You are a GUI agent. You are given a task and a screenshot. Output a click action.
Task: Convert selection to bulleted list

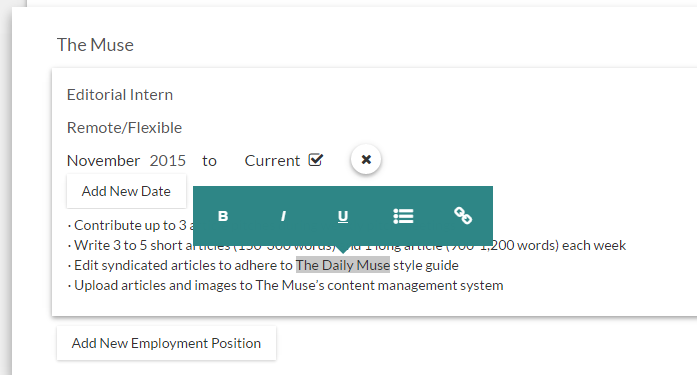(403, 216)
